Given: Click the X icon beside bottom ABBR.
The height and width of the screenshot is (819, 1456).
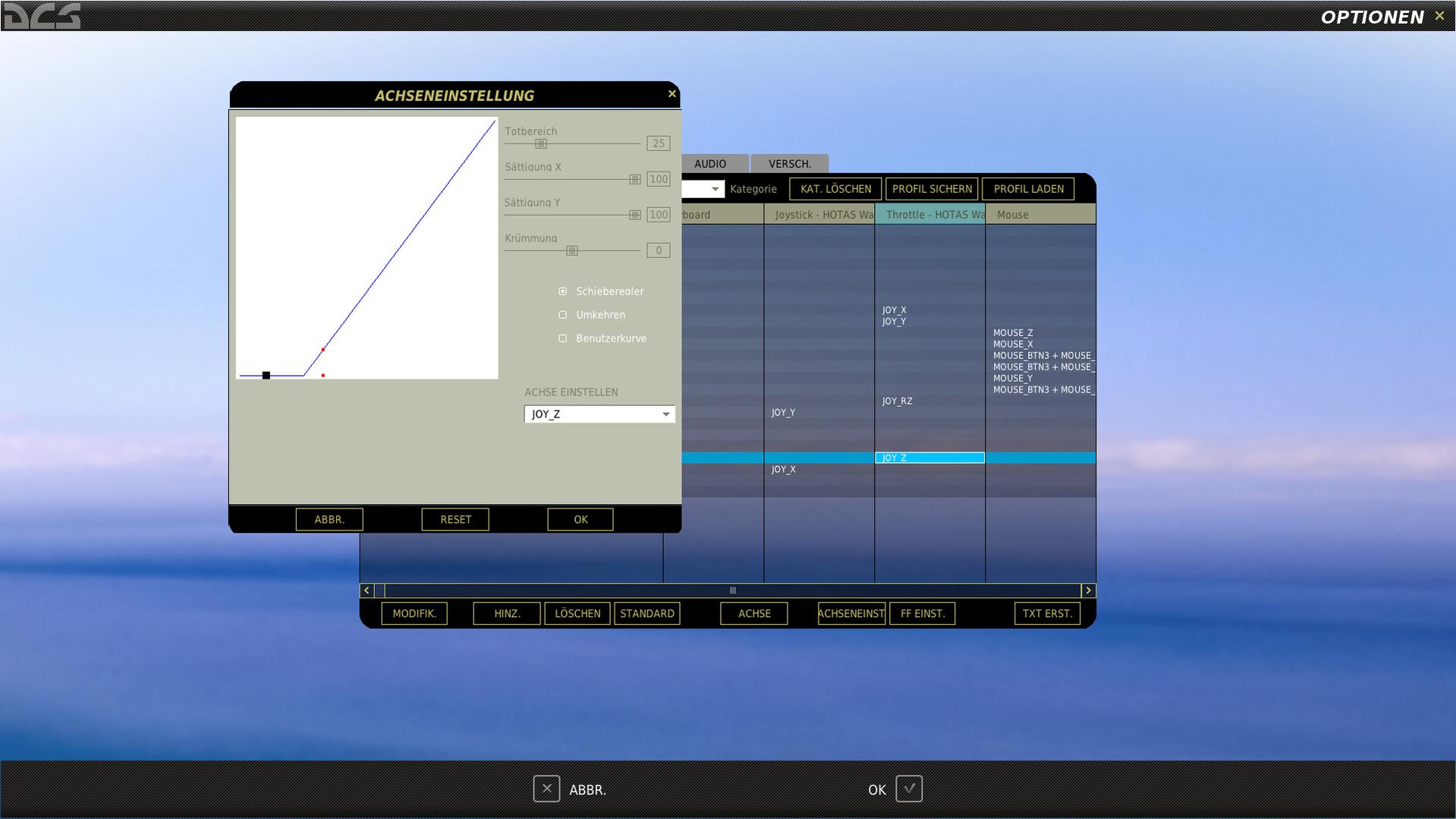Looking at the screenshot, I should pos(546,789).
